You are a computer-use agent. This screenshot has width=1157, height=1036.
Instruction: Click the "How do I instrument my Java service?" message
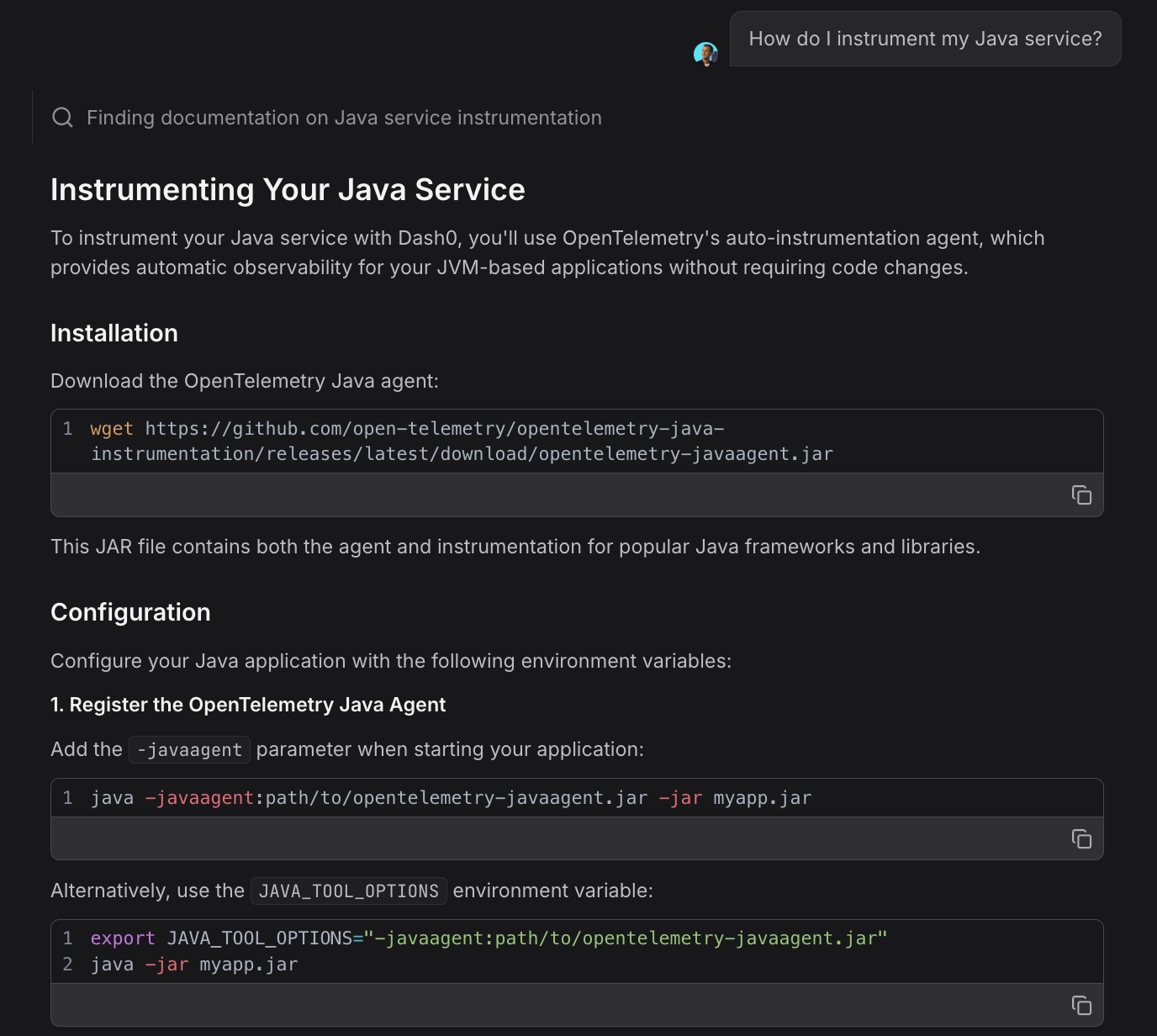(925, 39)
